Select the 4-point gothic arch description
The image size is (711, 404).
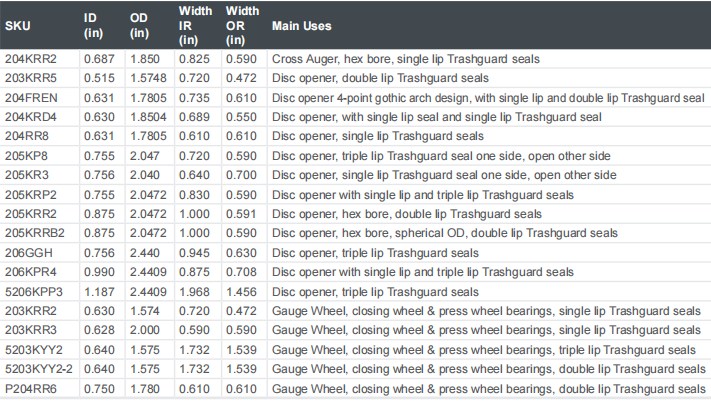[488, 98]
